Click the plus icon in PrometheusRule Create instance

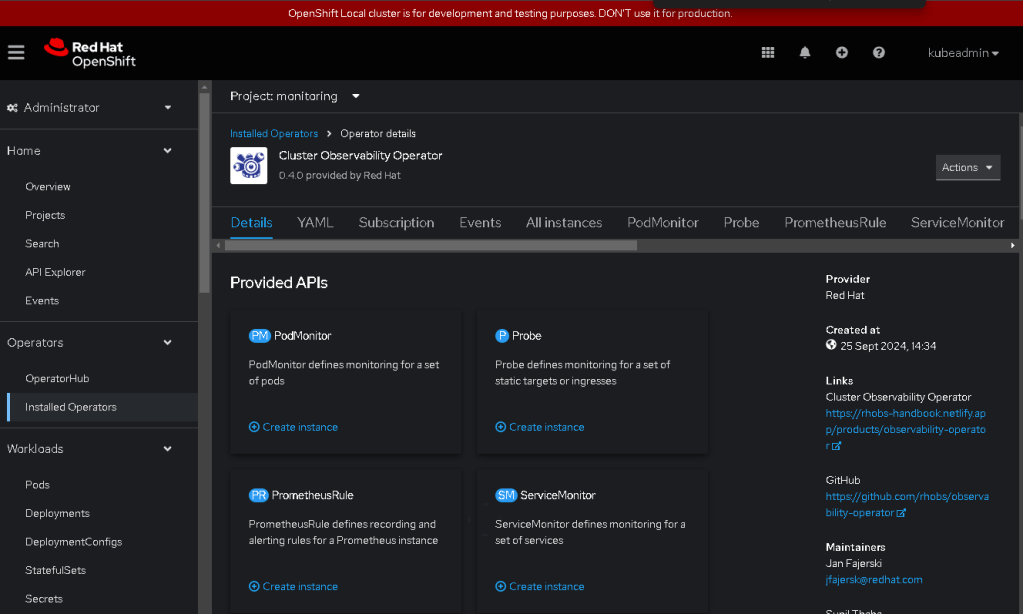pos(254,587)
